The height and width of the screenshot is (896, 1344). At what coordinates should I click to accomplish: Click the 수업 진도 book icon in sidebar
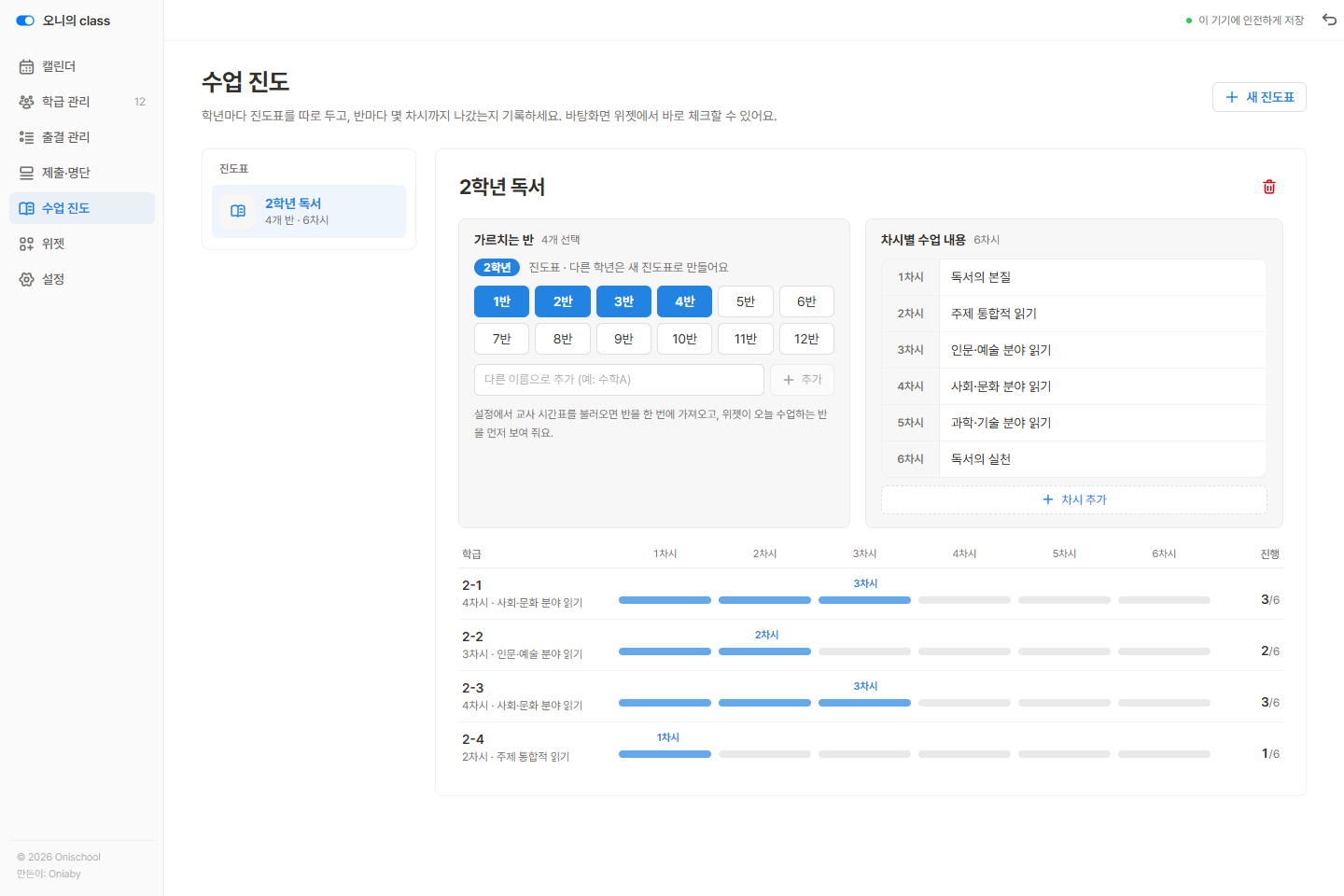tap(26, 208)
